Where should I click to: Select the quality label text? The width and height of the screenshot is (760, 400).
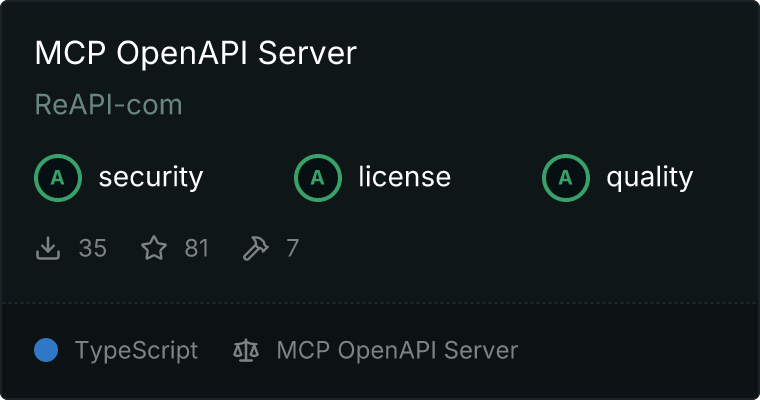pyautogui.click(x=649, y=178)
